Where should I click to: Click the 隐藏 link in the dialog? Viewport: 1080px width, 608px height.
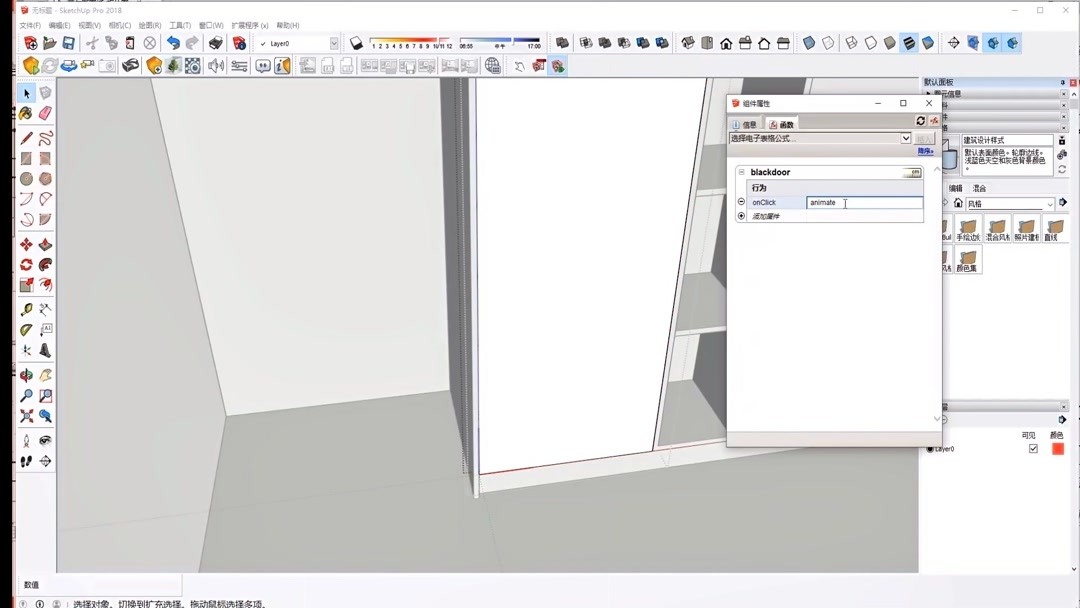926,152
